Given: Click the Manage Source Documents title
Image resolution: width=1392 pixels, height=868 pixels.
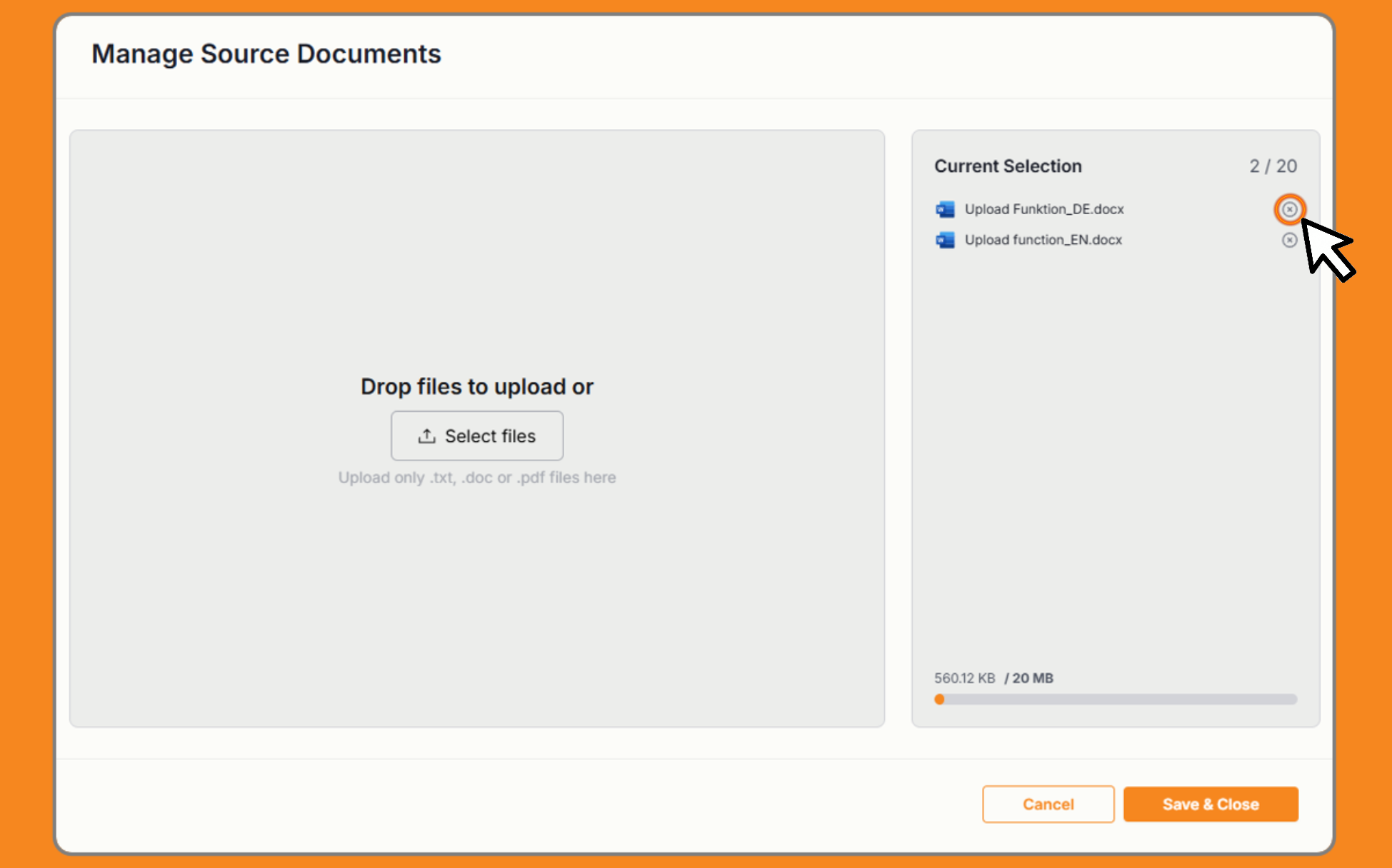Looking at the screenshot, I should click(266, 54).
